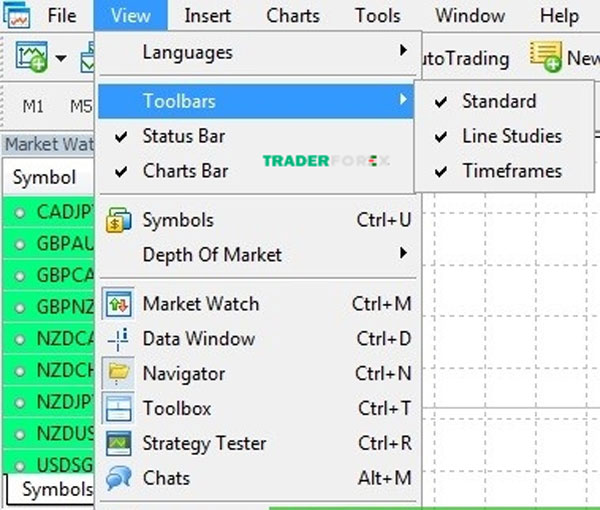Viewport: 600px width, 510px height.
Task: Click the NZDCH row status dot
Action: [19, 371]
